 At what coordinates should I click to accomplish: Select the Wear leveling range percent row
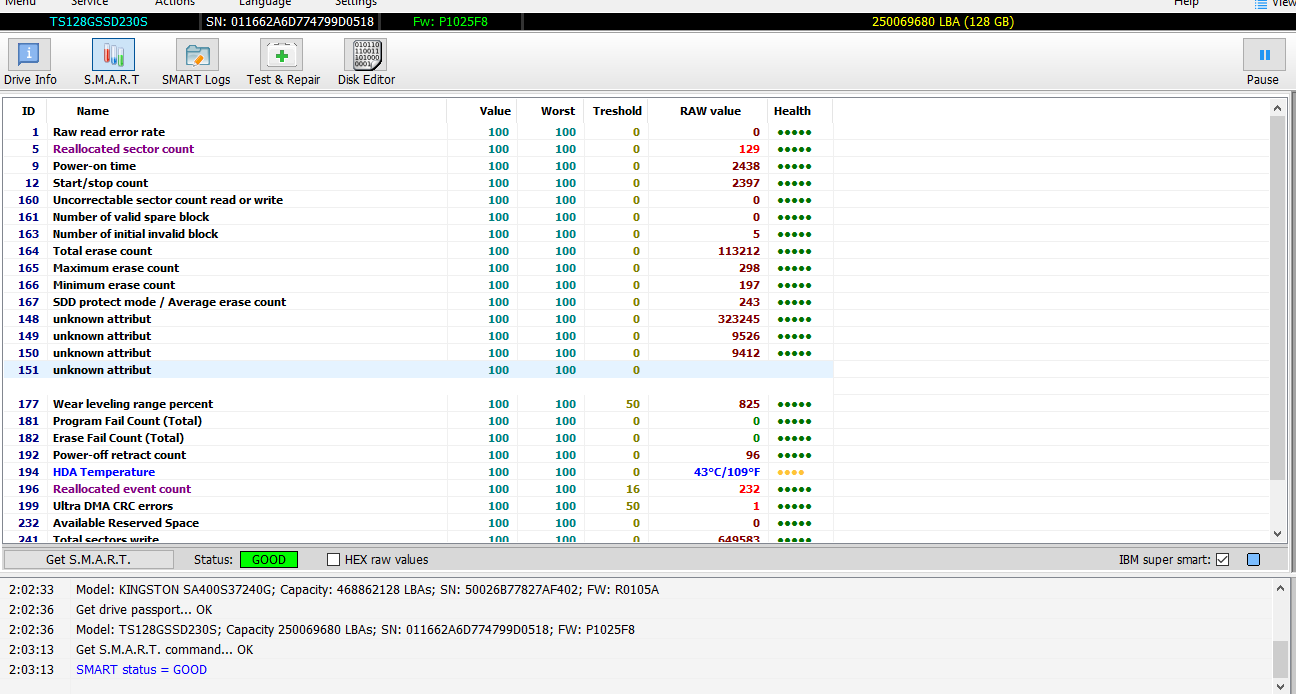(x=418, y=404)
